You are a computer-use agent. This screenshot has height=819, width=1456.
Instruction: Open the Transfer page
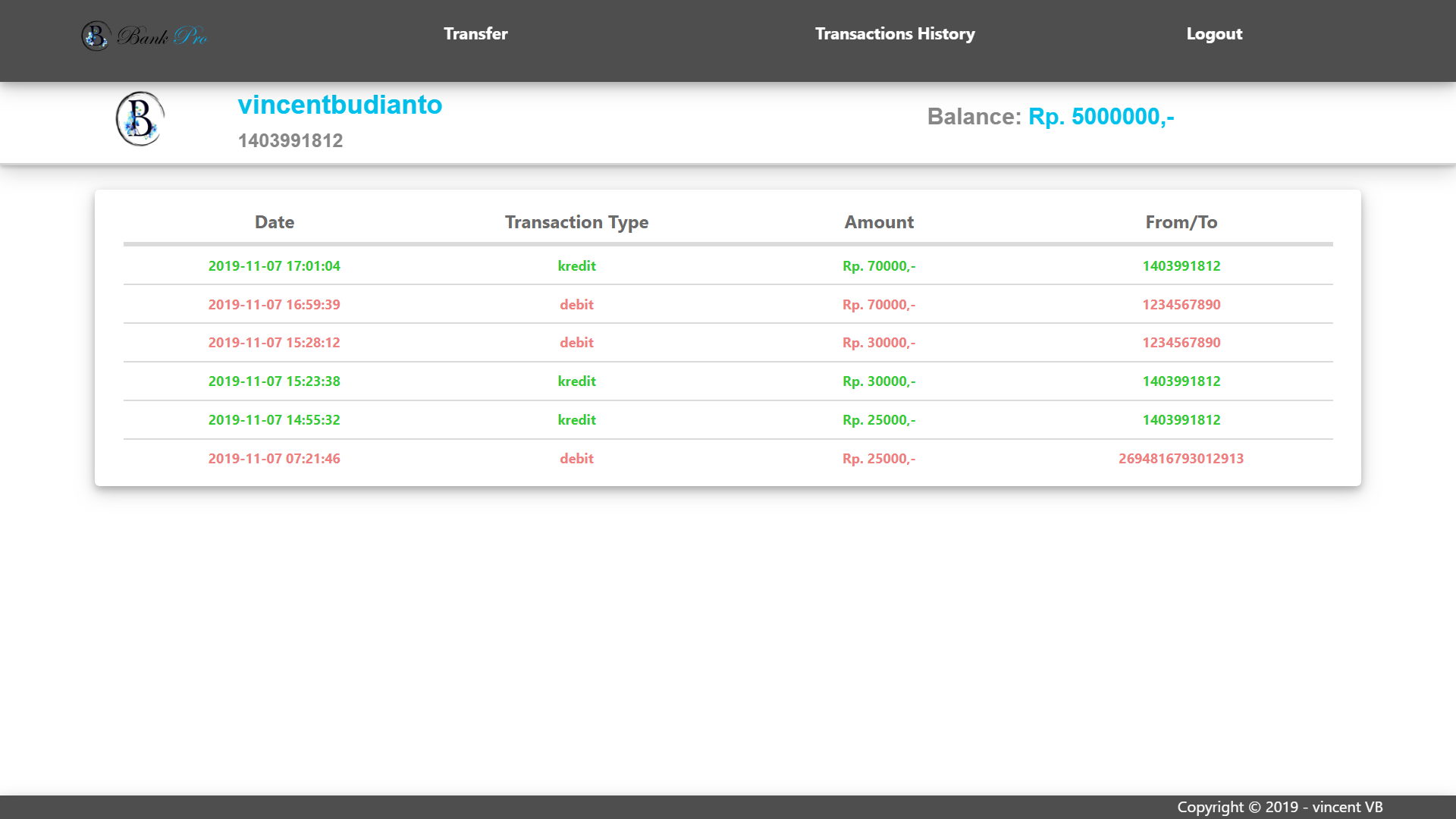click(475, 34)
